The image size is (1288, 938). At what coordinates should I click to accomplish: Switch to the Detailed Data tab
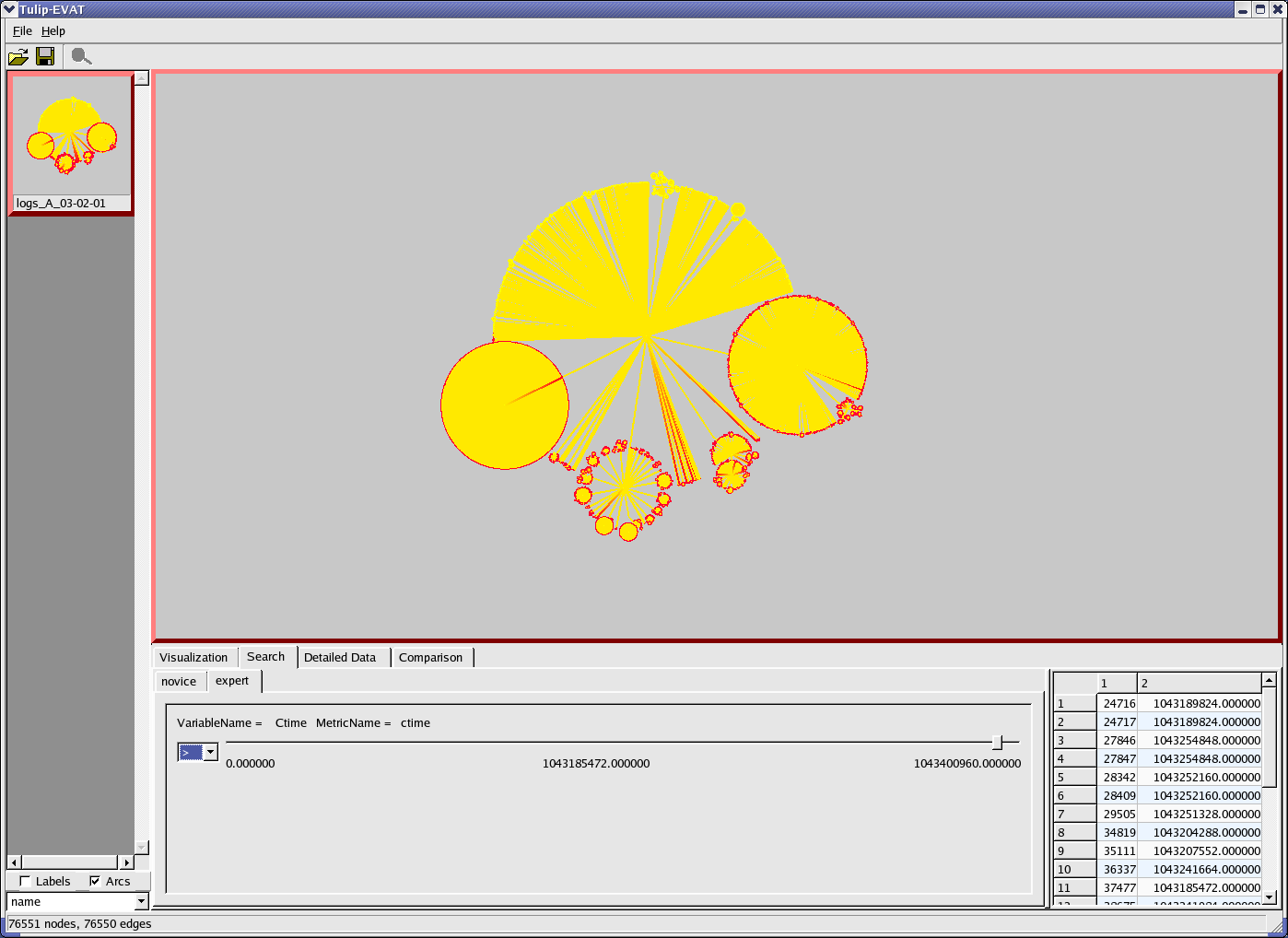click(x=340, y=657)
